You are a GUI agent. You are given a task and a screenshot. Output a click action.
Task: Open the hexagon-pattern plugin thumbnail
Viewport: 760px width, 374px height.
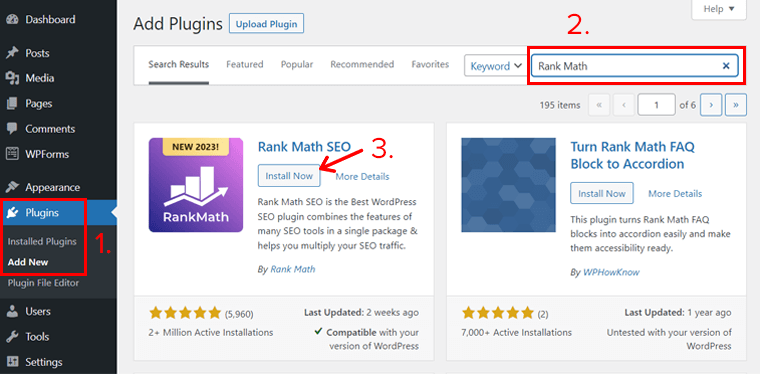point(508,185)
